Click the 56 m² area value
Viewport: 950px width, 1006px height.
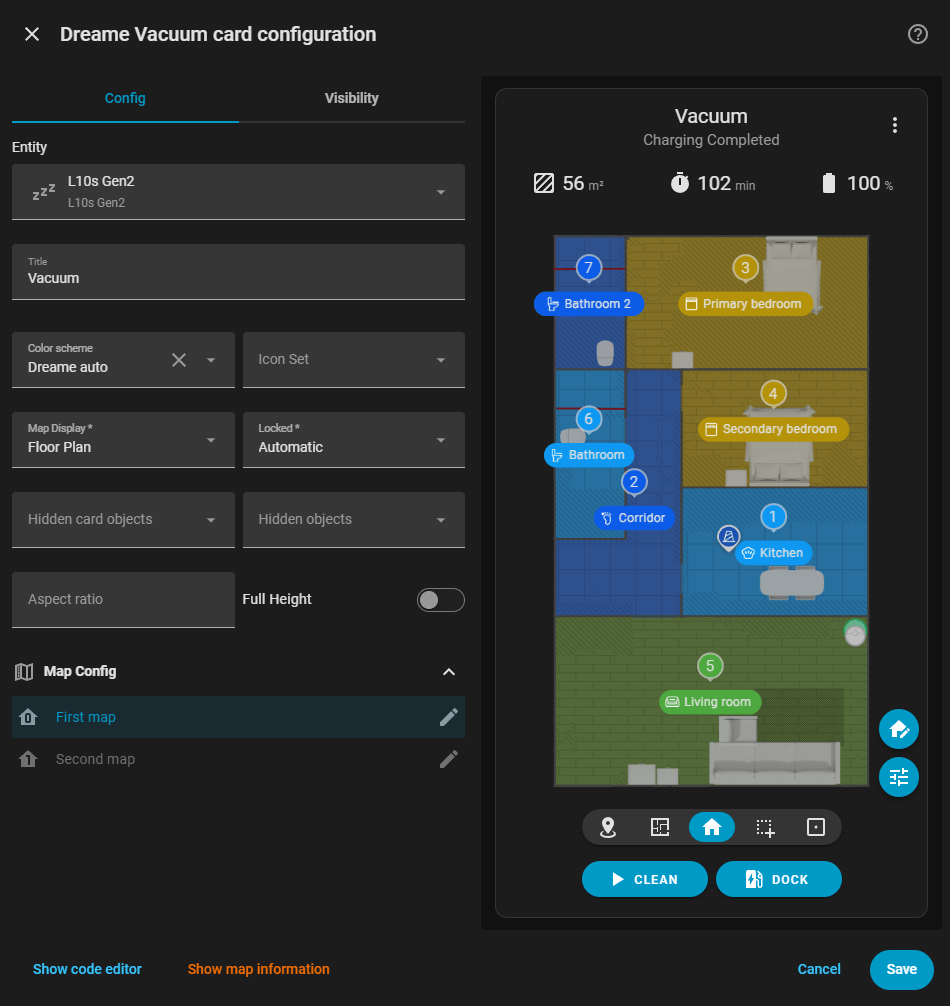coord(582,183)
